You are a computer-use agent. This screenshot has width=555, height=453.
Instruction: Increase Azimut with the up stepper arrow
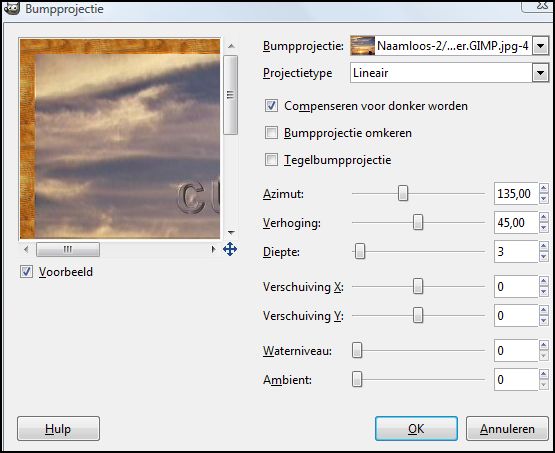tap(544, 188)
